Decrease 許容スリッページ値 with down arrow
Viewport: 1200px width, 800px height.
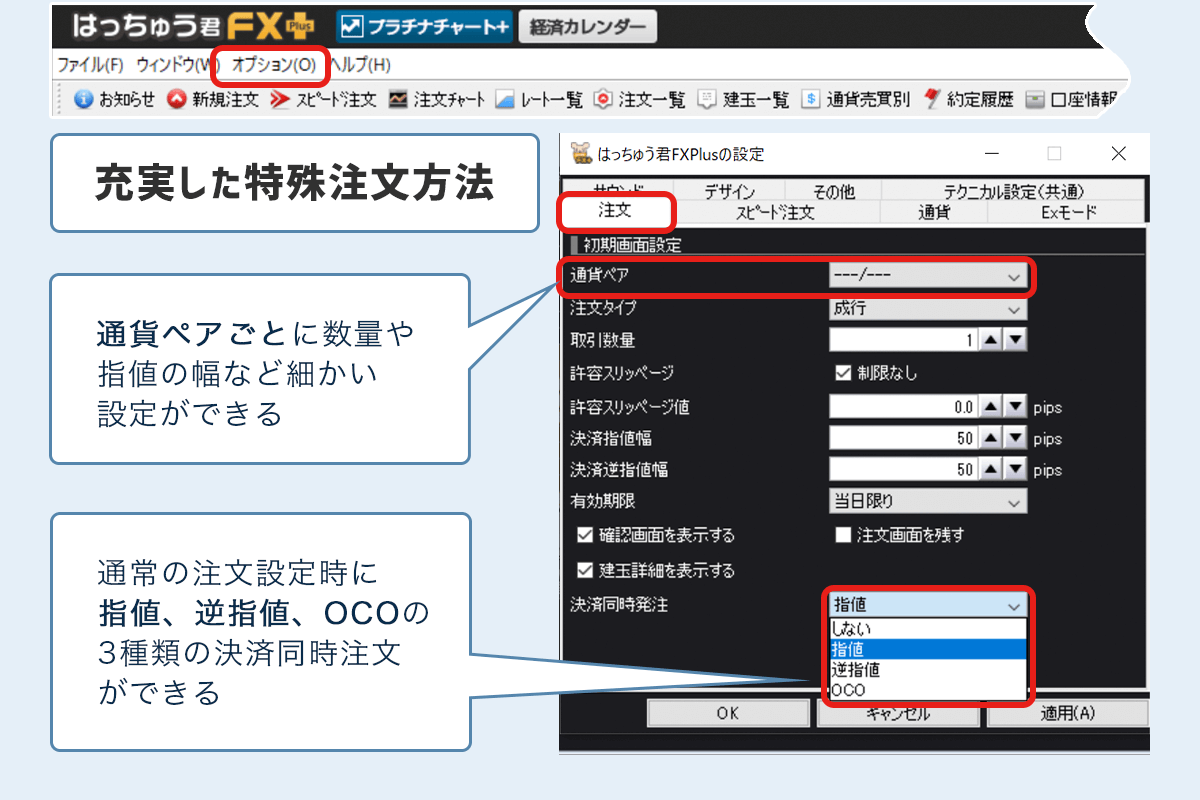pos(1015,408)
